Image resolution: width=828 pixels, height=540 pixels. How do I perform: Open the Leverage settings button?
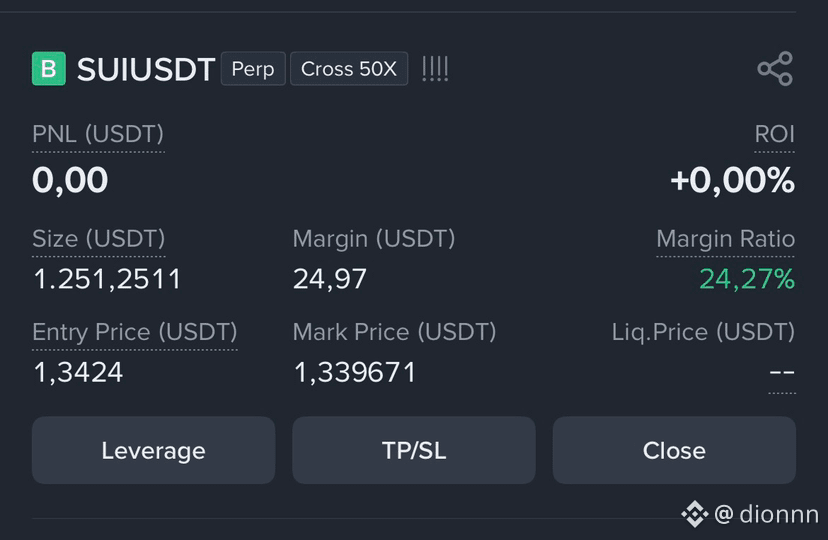[x=153, y=450]
